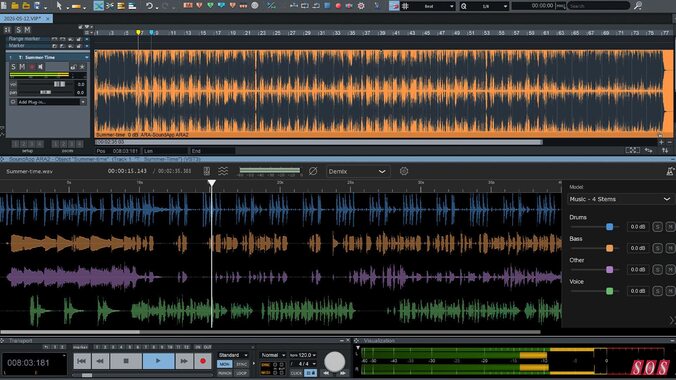Image resolution: width=676 pixels, height=380 pixels.
Task: Toggle the PUNCH button in the transport
Action: point(224,373)
